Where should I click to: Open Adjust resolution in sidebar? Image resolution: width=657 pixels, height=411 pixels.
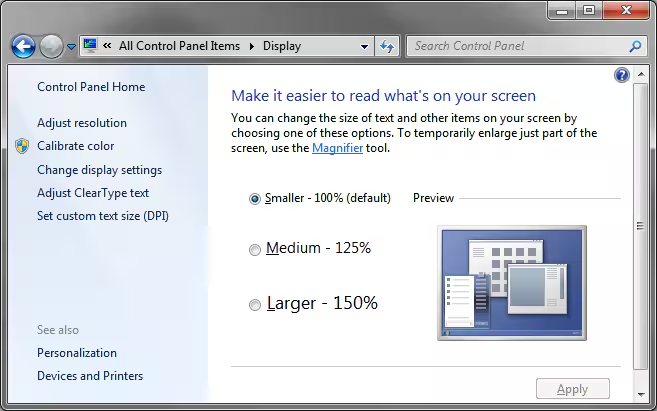[82, 123]
